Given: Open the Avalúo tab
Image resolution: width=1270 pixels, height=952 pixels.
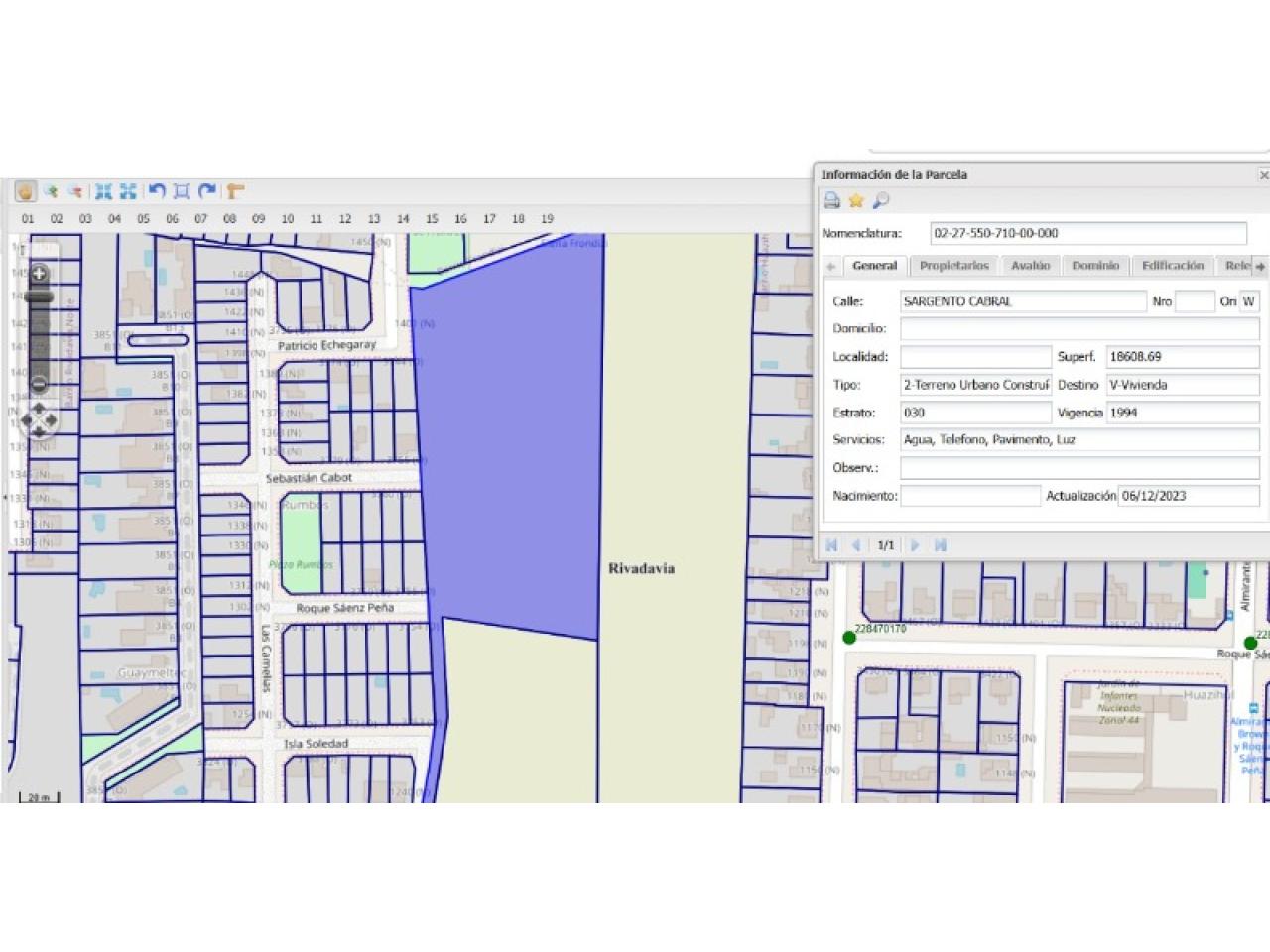Looking at the screenshot, I should click(x=1030, y=266).
